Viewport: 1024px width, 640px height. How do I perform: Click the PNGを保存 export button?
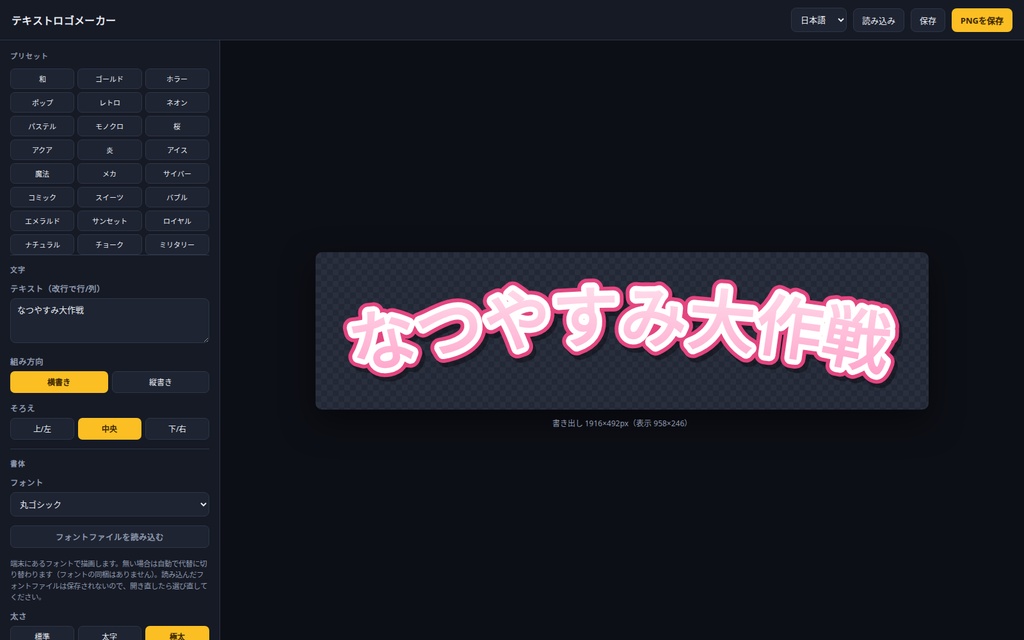point(982,20)
